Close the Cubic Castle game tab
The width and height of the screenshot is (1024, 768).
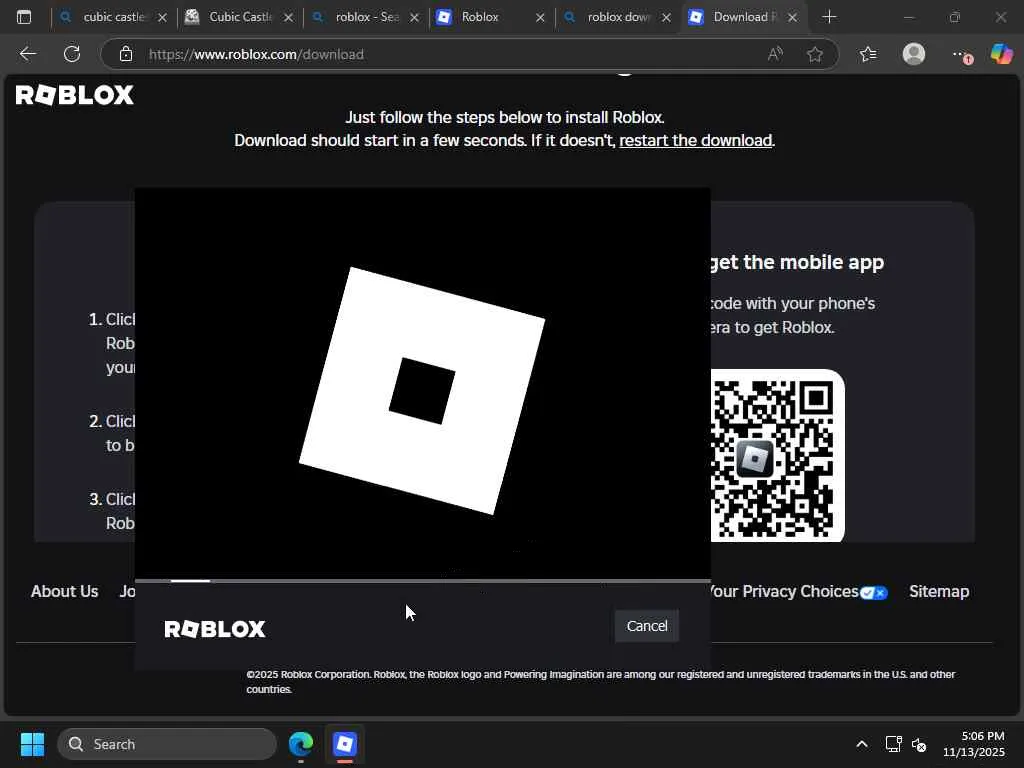(x=289, y=18)
